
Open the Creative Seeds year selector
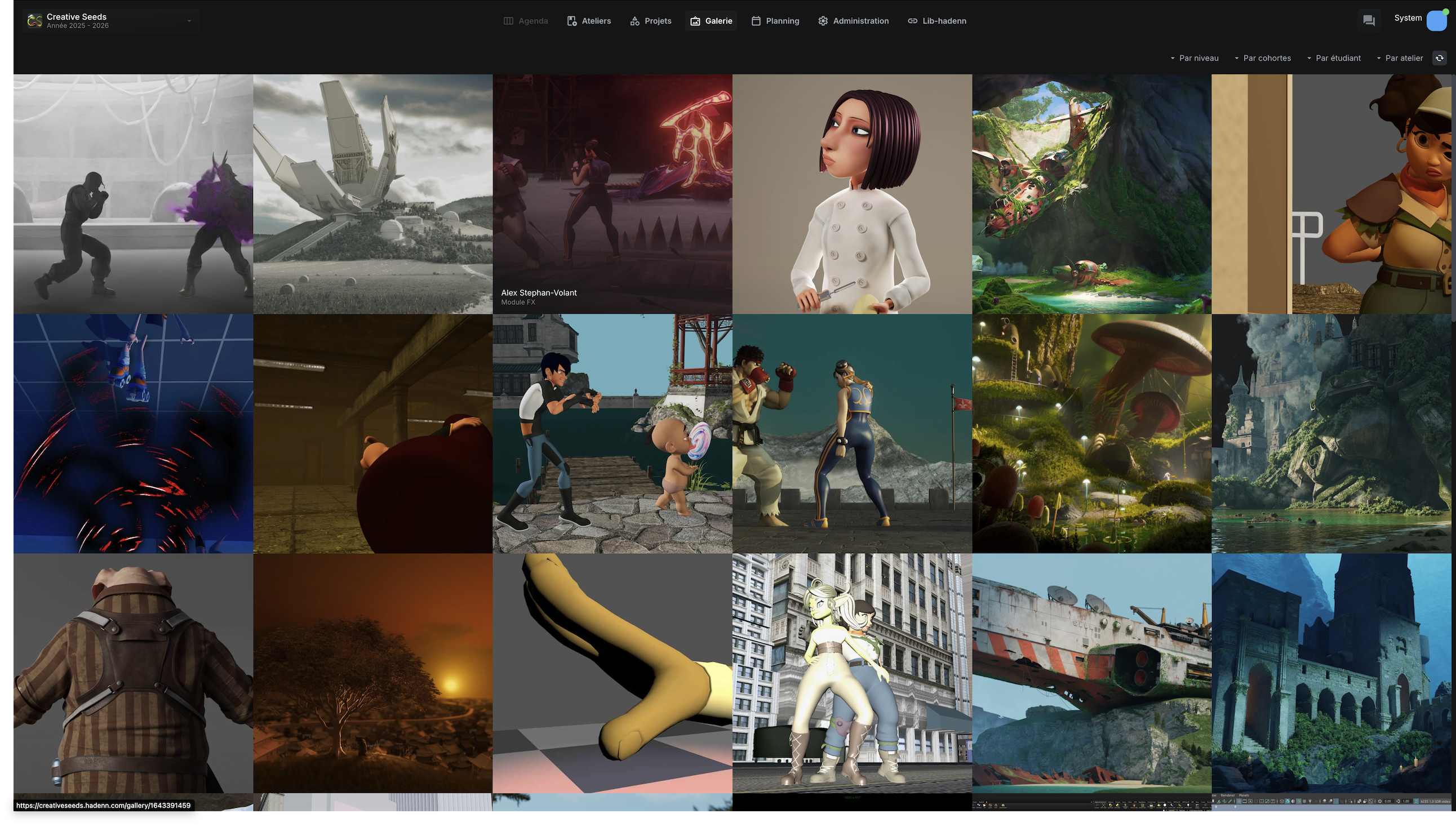point(111,21)
